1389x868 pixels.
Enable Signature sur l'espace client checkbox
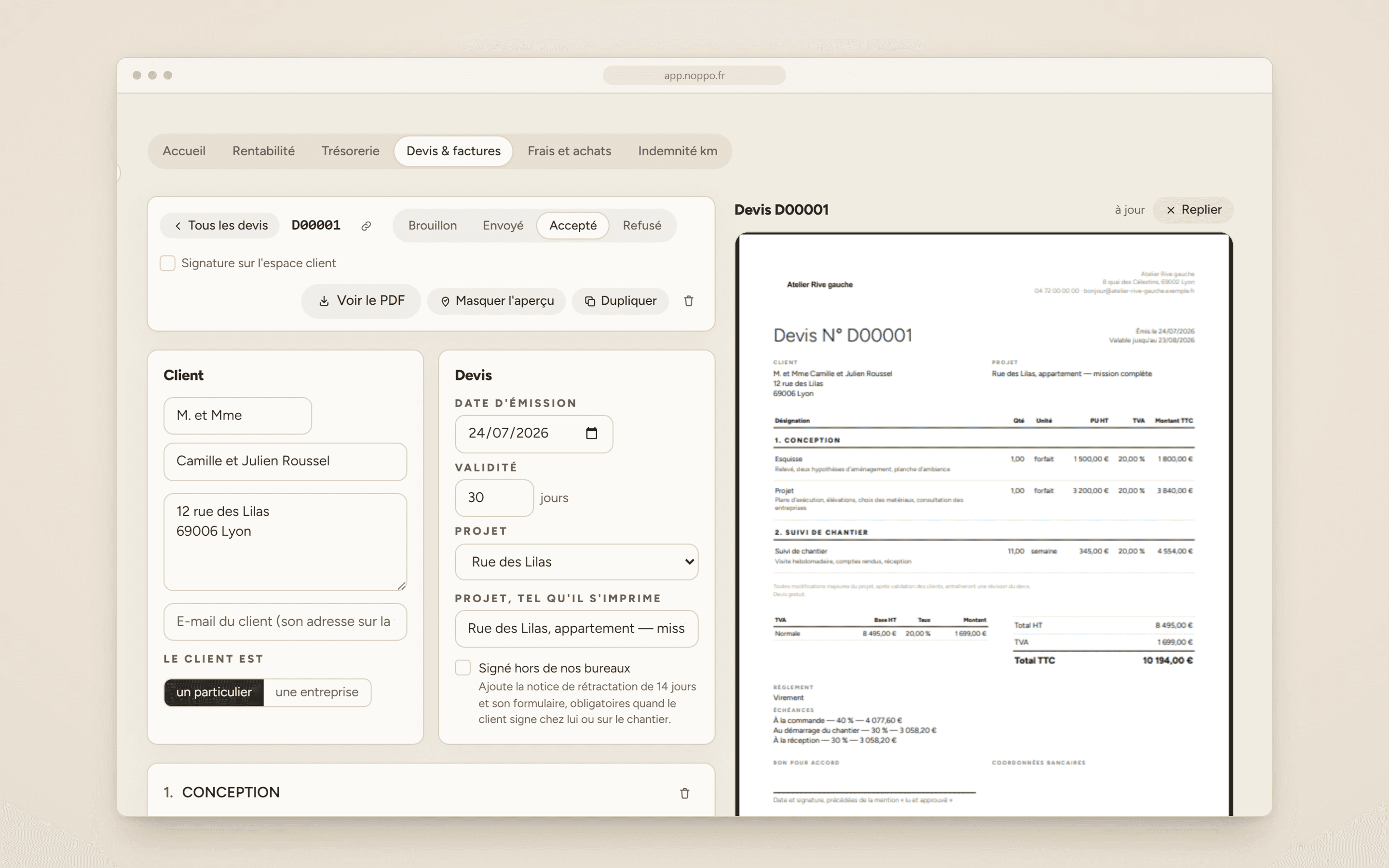(167, 263)
